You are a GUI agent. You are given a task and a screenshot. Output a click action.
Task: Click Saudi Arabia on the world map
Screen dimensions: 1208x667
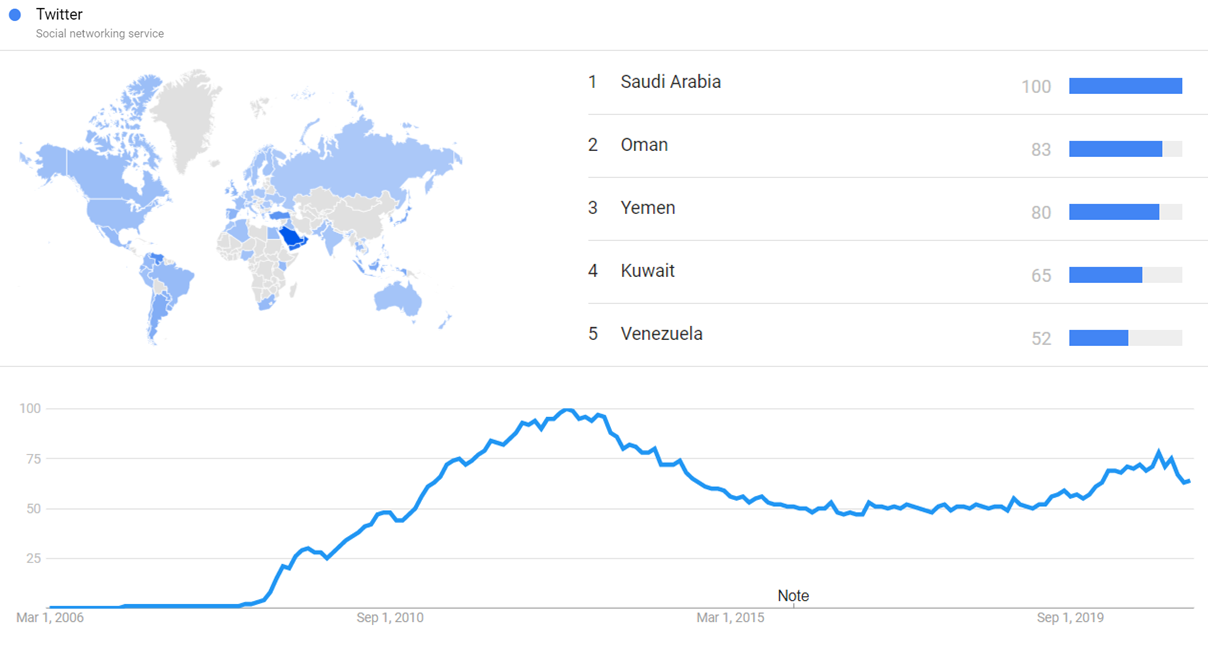tap(291, 237)
